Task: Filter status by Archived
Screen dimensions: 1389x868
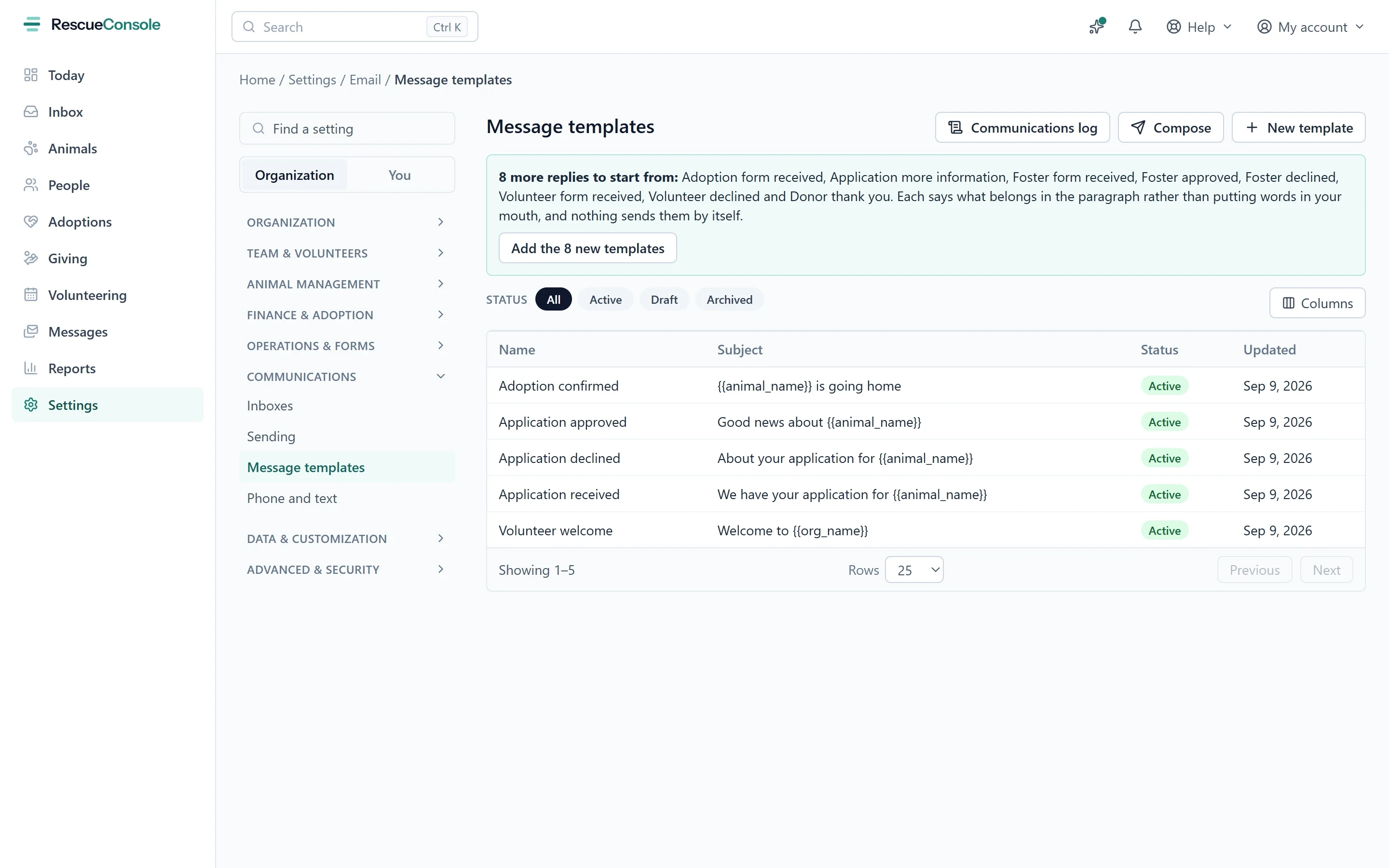Action: coord(729,299)
